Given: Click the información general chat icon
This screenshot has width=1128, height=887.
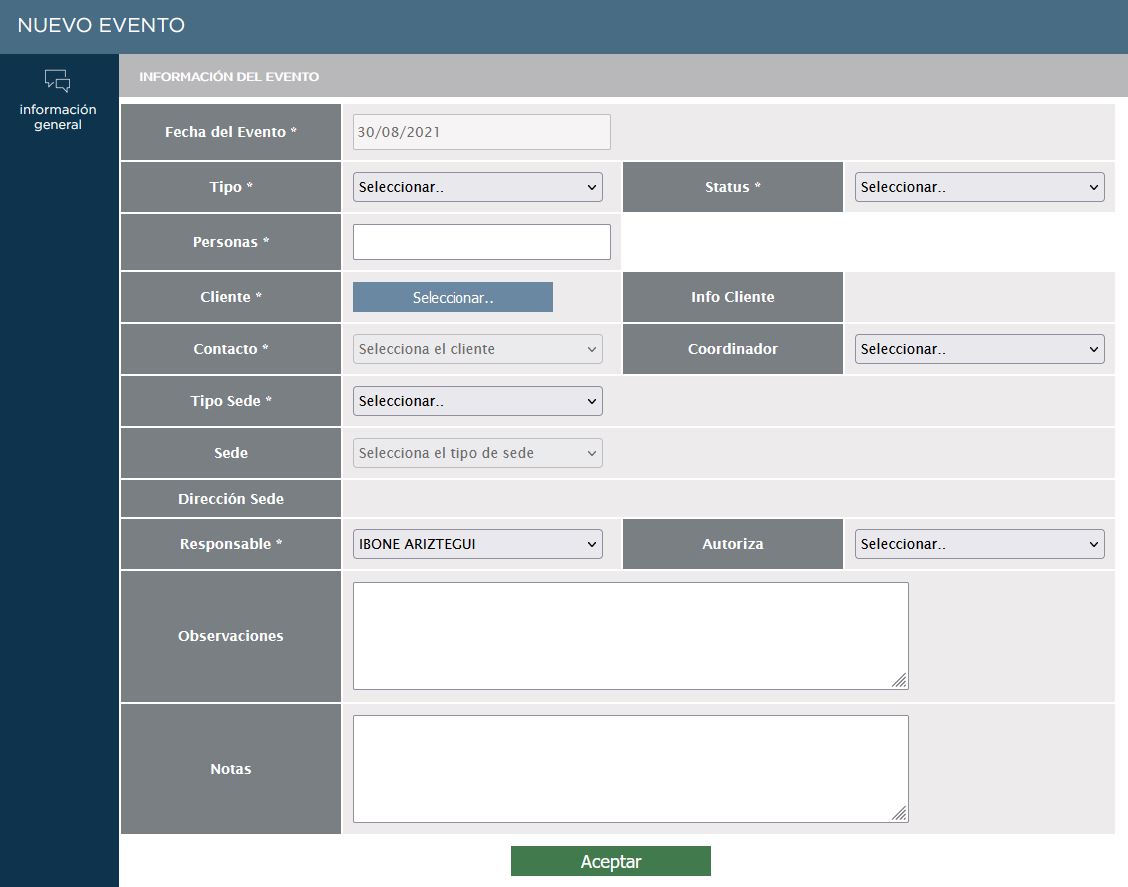Looking at the screenshot, I should 58,81.
